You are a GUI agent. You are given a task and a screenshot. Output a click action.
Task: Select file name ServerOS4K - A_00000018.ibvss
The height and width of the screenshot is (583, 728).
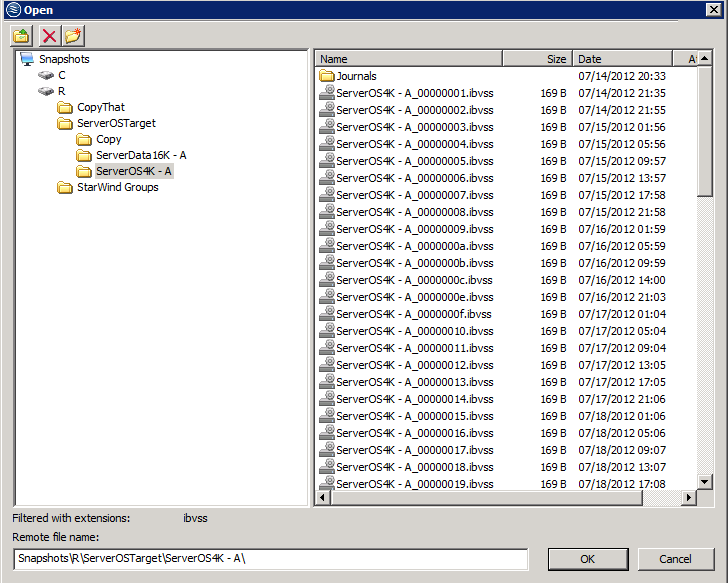(x=415, y=467)
